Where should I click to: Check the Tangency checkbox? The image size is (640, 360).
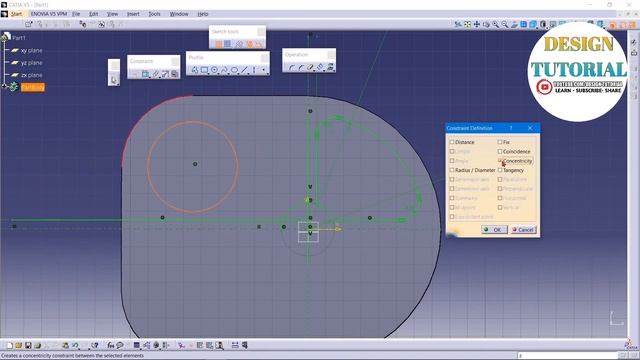pos(500,170)
